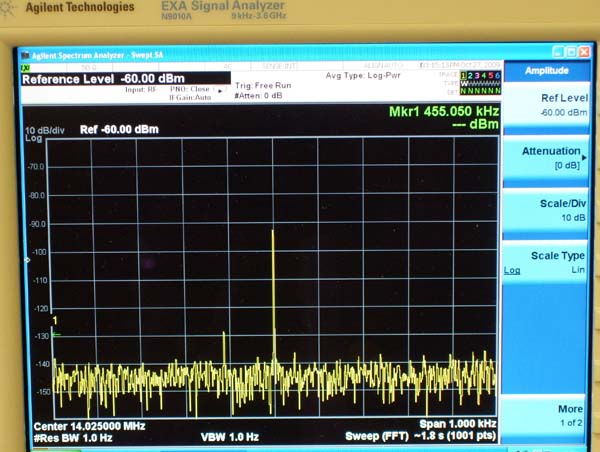Select the Scale/Div softkey

coord(546,211)
